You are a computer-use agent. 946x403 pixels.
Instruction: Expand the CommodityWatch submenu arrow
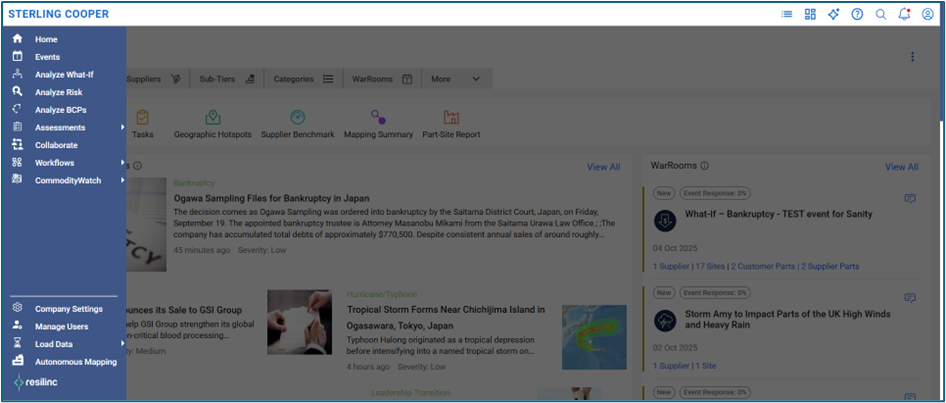[122, 180]
